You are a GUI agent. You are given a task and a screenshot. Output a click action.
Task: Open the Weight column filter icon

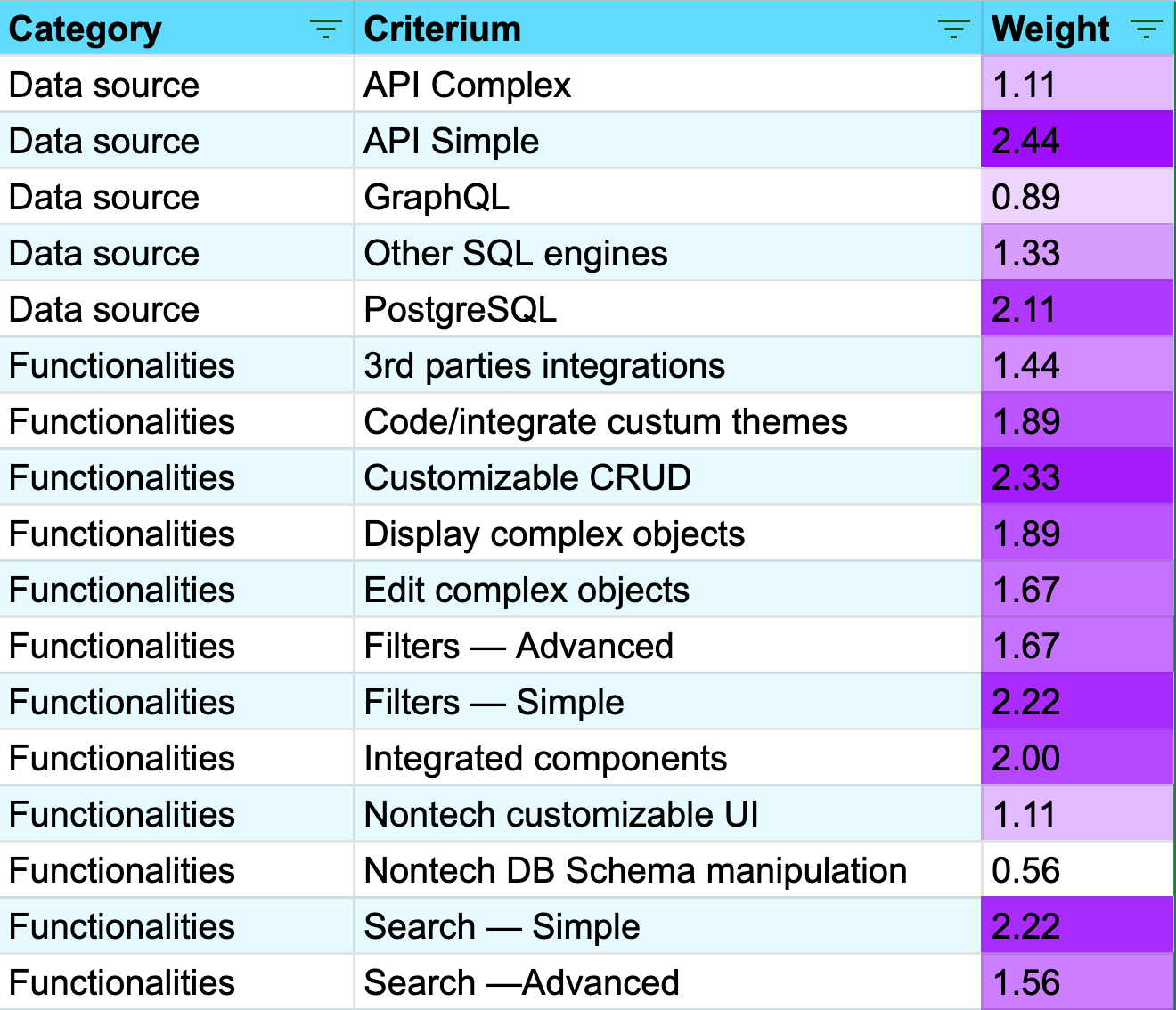[1147, 30]
